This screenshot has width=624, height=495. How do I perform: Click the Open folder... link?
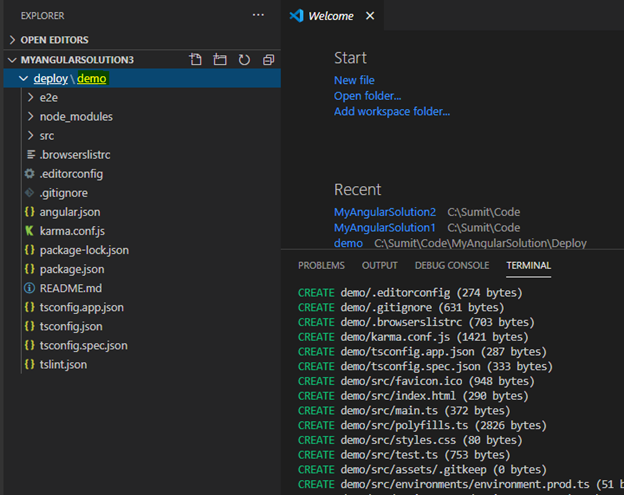(x=367, y=96)
